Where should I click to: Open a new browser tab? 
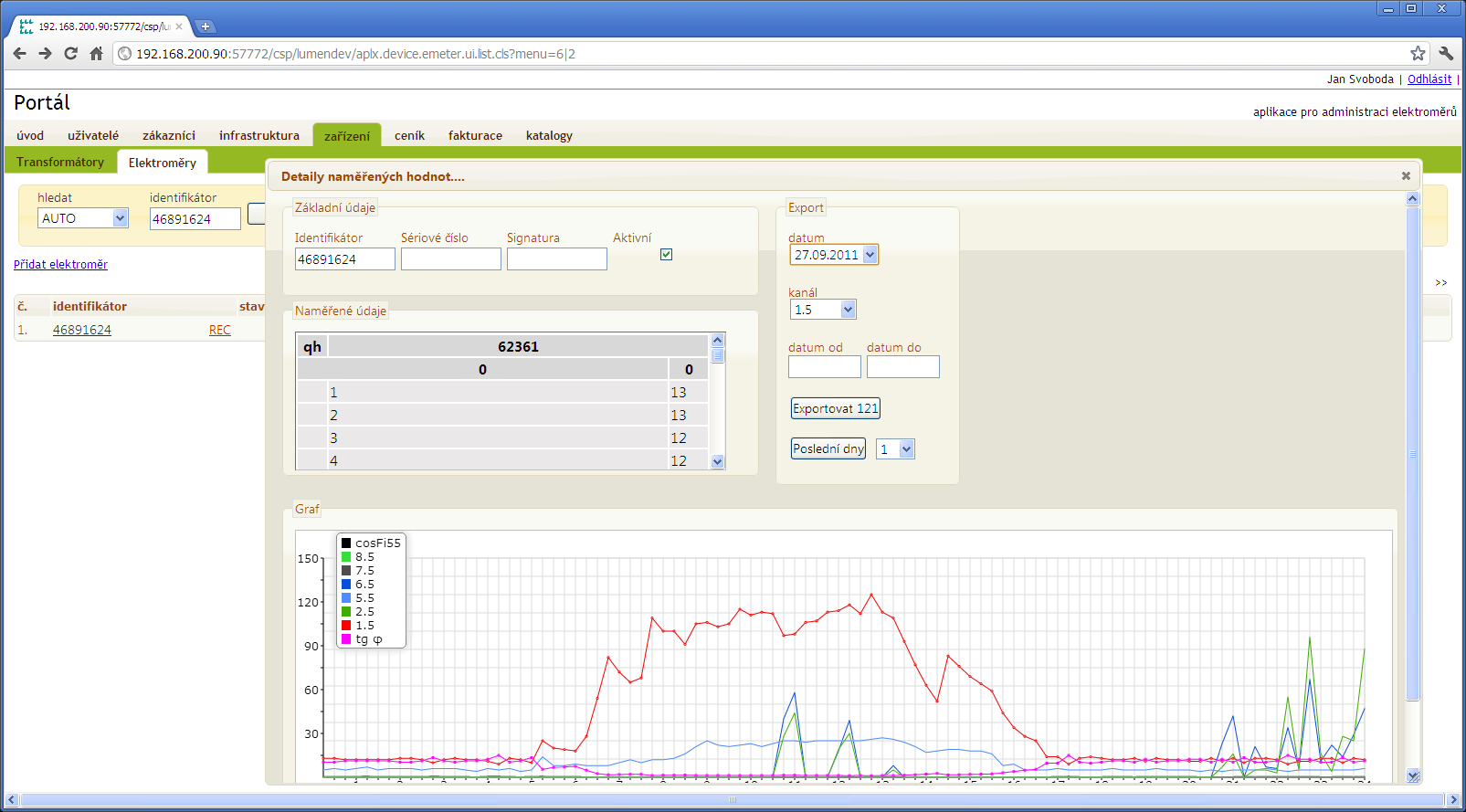coord(206,26)
